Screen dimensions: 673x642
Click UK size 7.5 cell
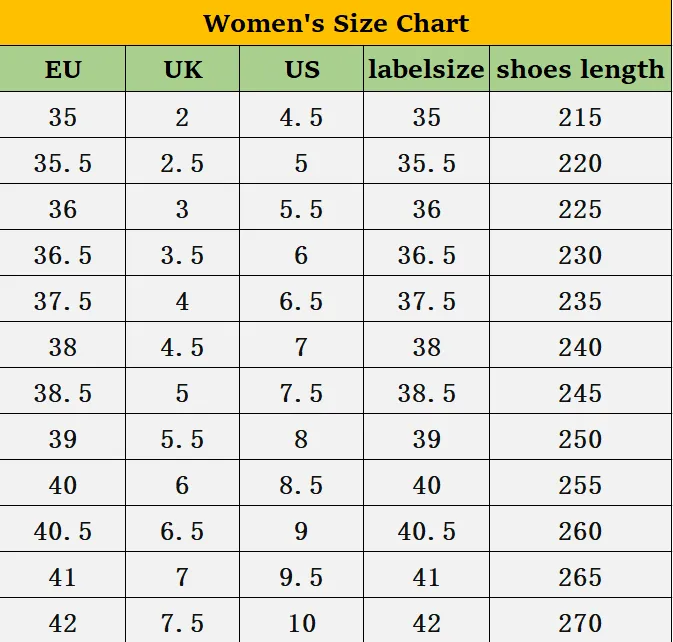coord(182,621)
